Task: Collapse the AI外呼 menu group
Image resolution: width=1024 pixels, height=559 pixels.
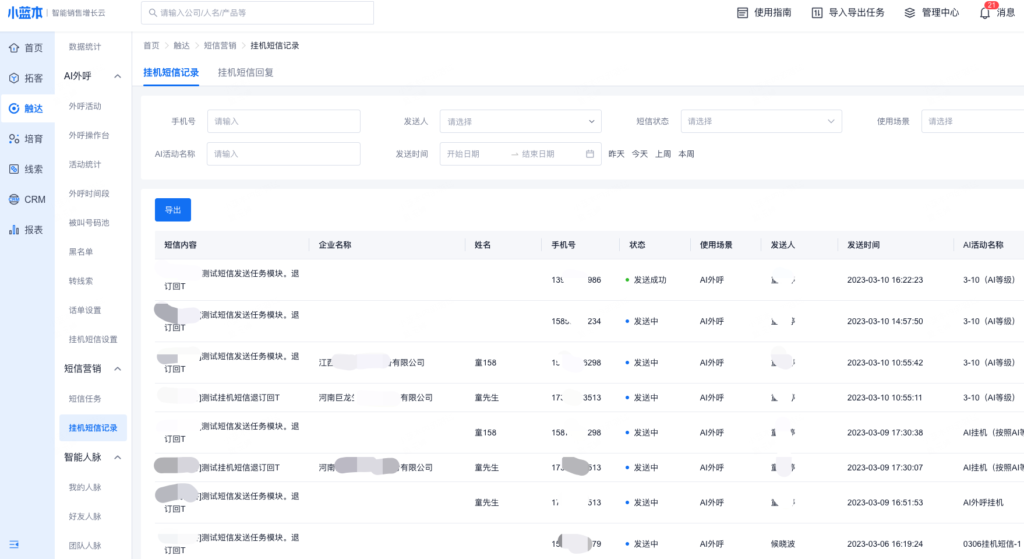Action: 117,76
